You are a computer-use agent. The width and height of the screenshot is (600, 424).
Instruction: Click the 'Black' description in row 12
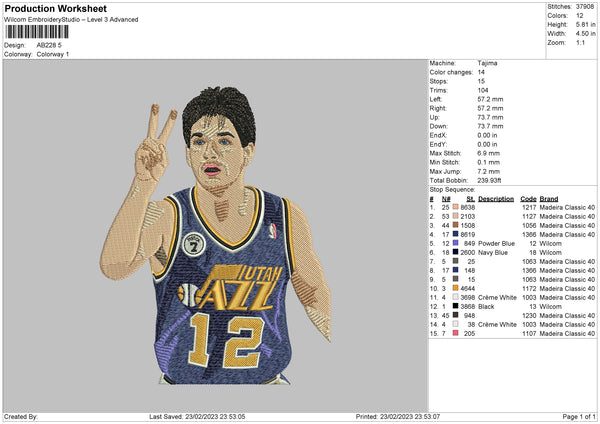[486, 307]
